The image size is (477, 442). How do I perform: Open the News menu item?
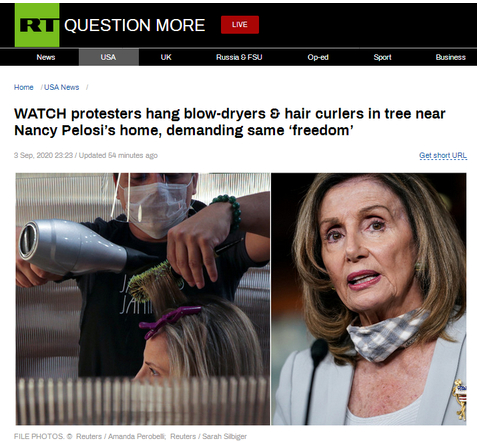pyautogui.click(x=46, y=57)
